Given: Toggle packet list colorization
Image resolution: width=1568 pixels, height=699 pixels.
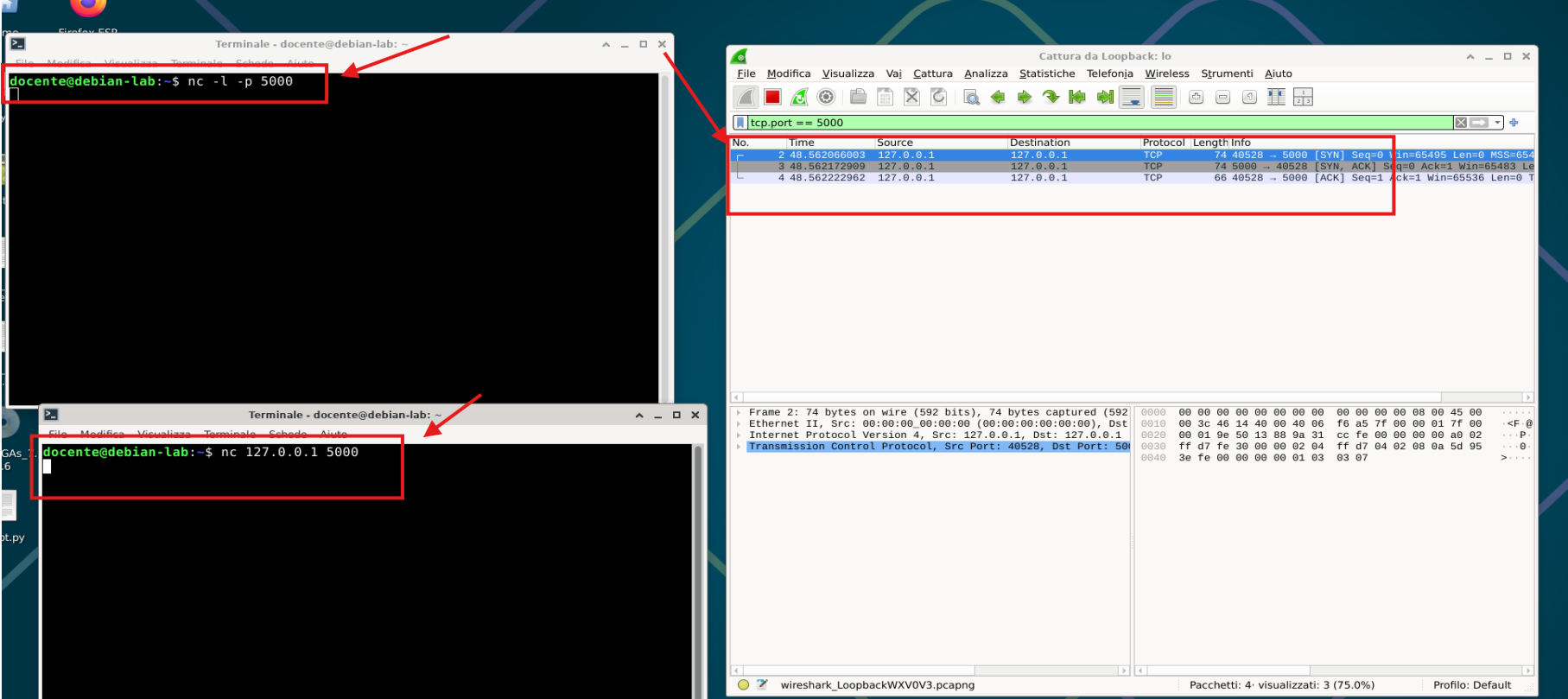Looking at the screenshot, I should click(1164, 98).
